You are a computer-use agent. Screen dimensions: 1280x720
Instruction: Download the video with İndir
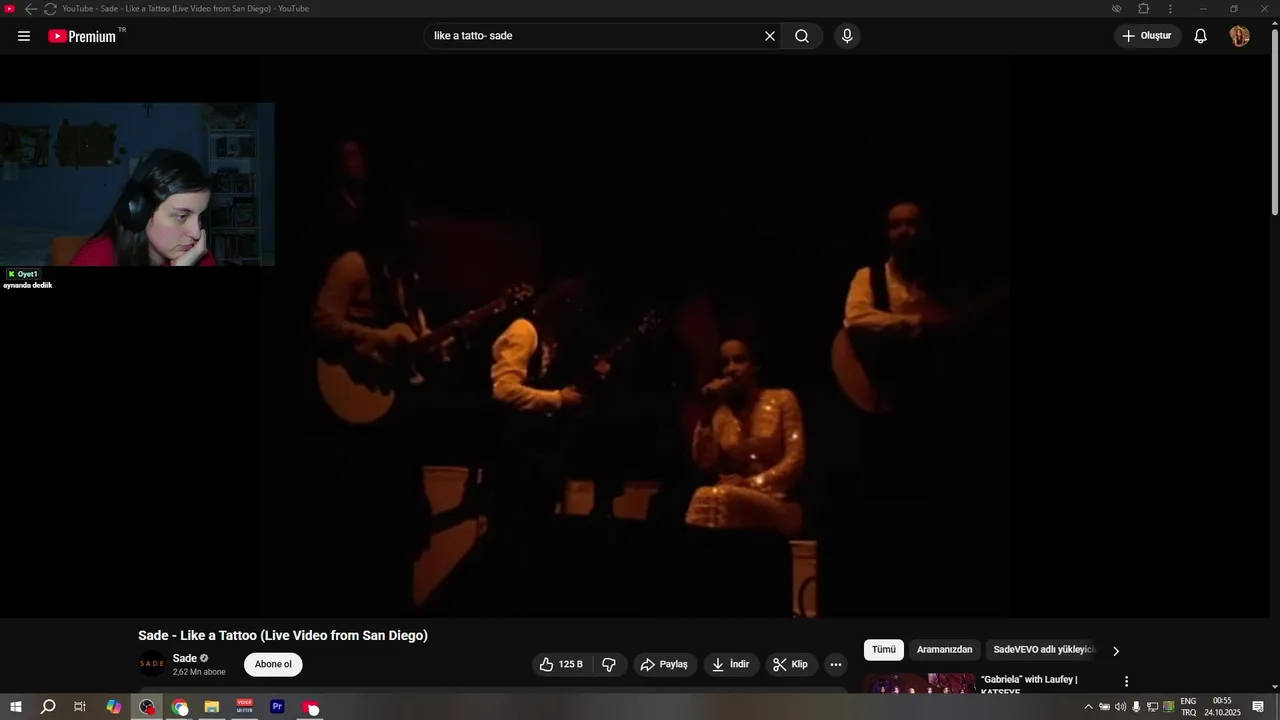(730, 664)
